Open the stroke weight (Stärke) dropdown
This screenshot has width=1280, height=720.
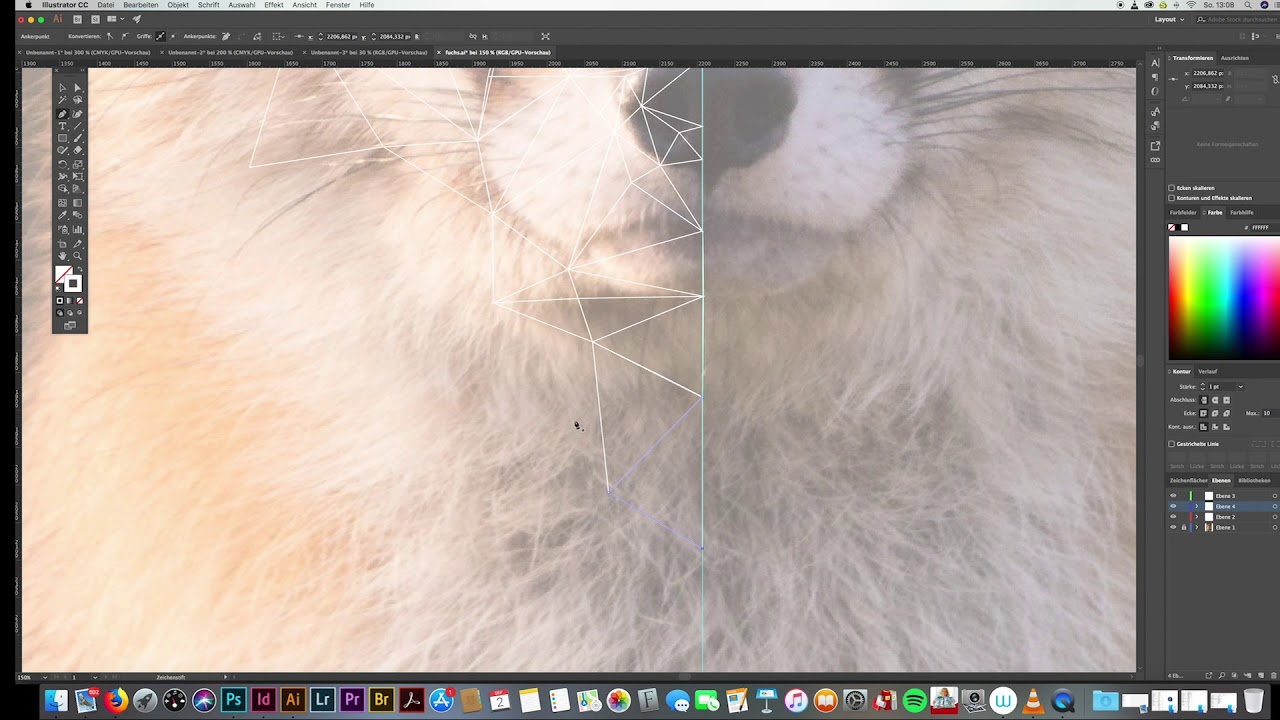pyautogui.click(x=1241, y=387)
